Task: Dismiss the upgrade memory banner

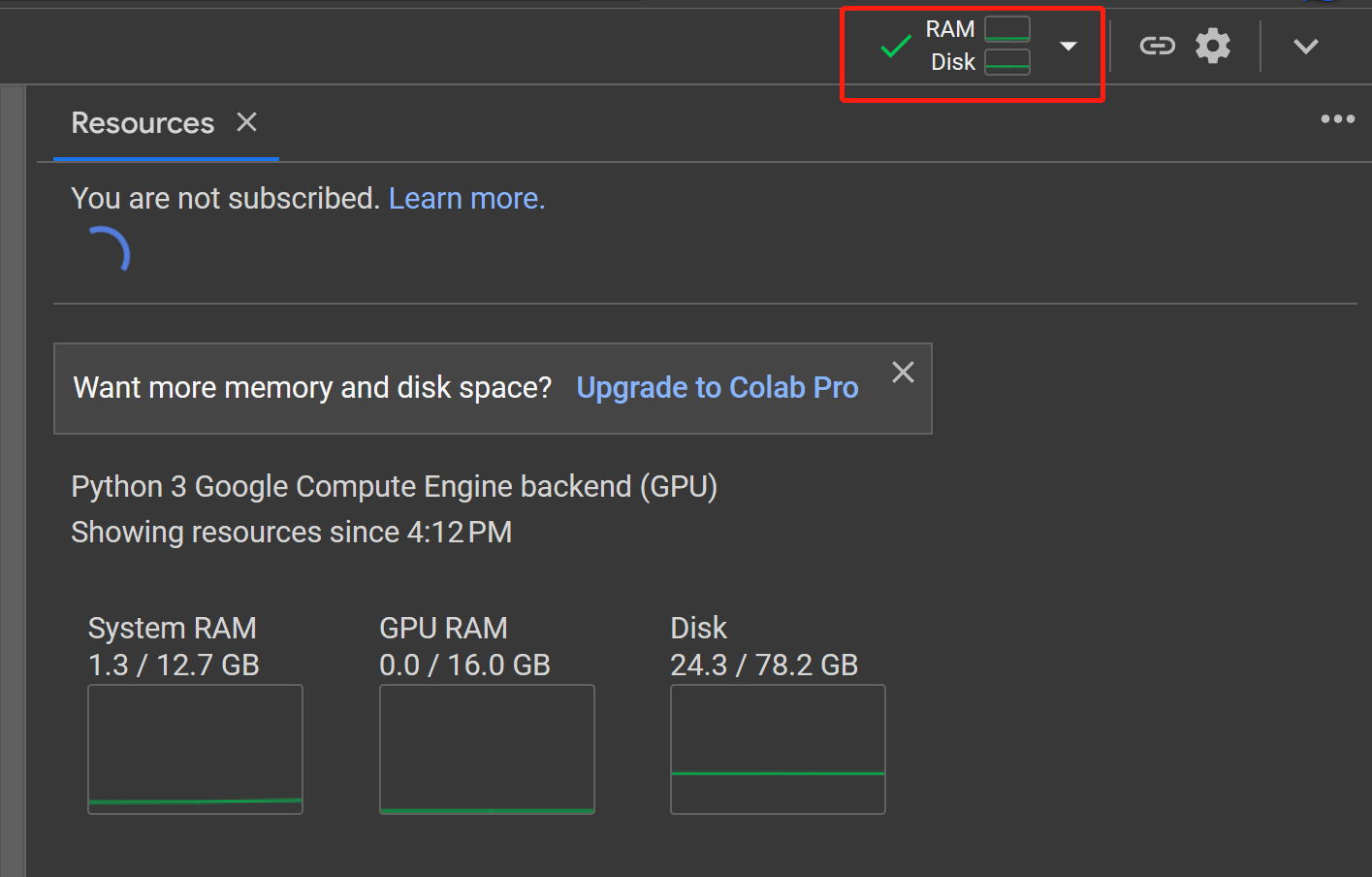Action: [x=903, y=373]
